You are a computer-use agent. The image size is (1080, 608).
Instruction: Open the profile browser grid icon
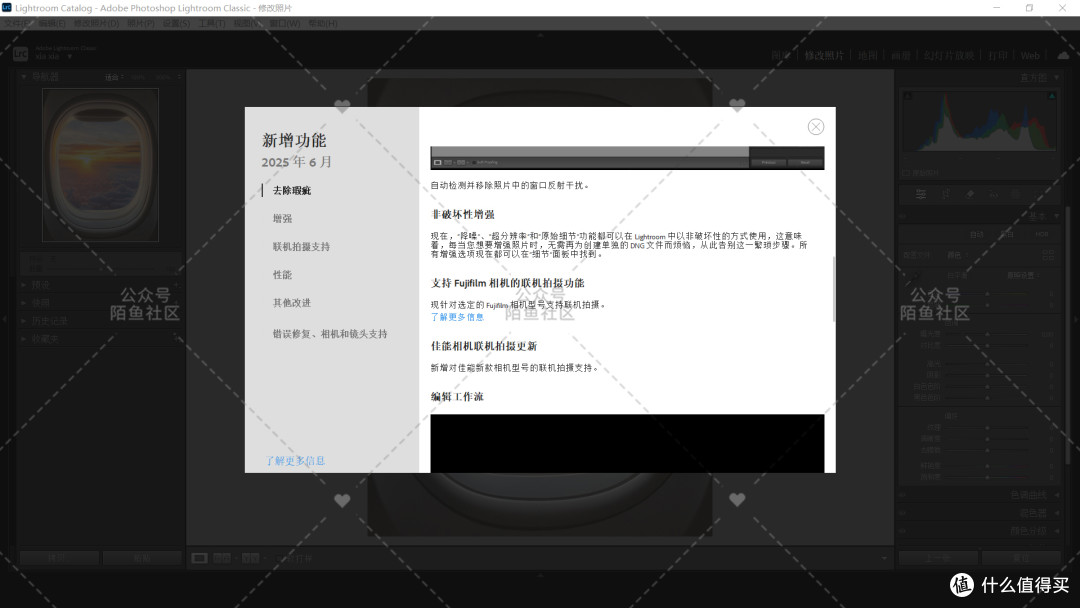[1048, 255]
